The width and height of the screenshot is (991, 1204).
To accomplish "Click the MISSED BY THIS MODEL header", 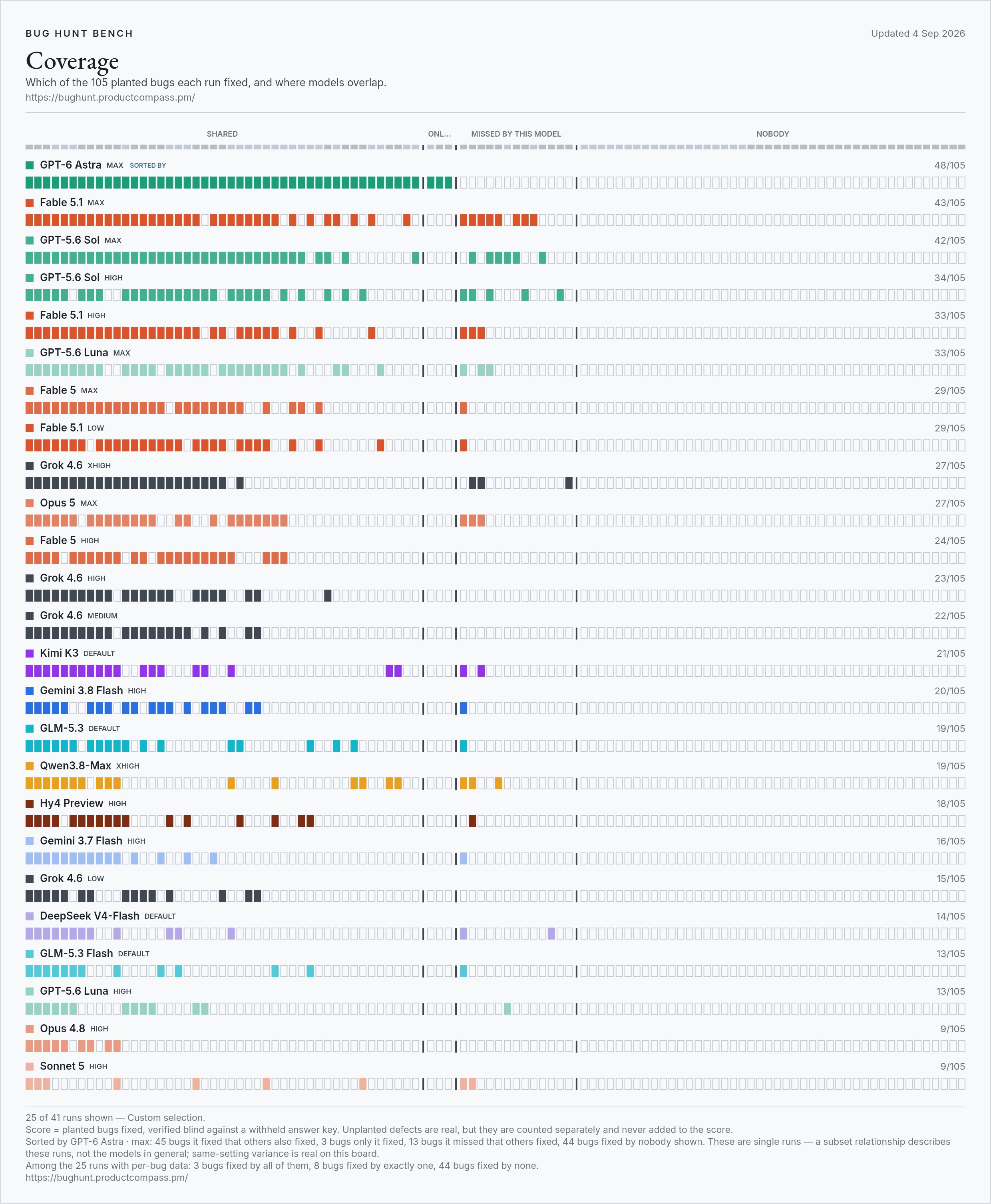I will [x=516, y=134].
